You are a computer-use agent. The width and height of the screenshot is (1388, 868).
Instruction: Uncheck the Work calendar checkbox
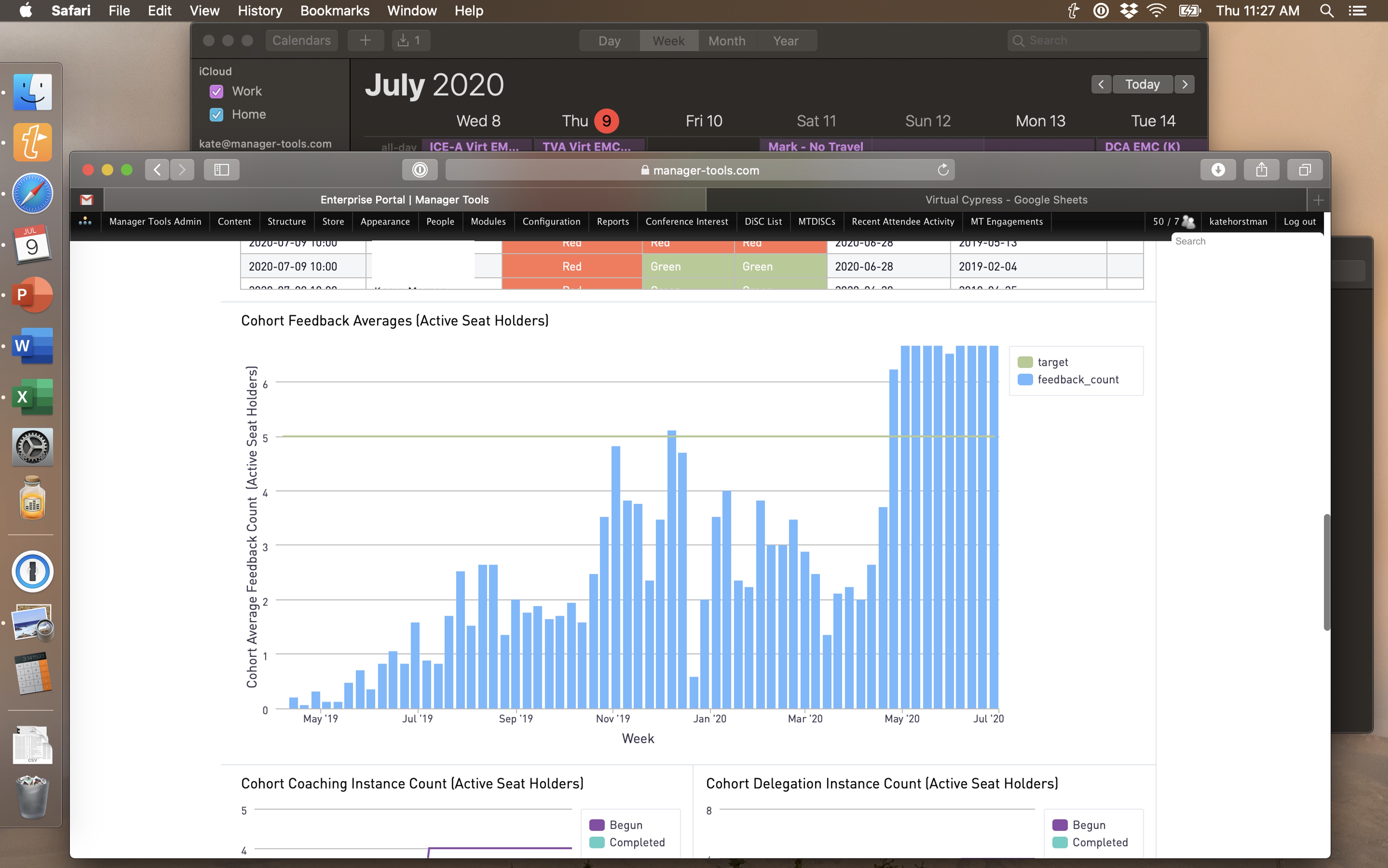pos(216,91)
